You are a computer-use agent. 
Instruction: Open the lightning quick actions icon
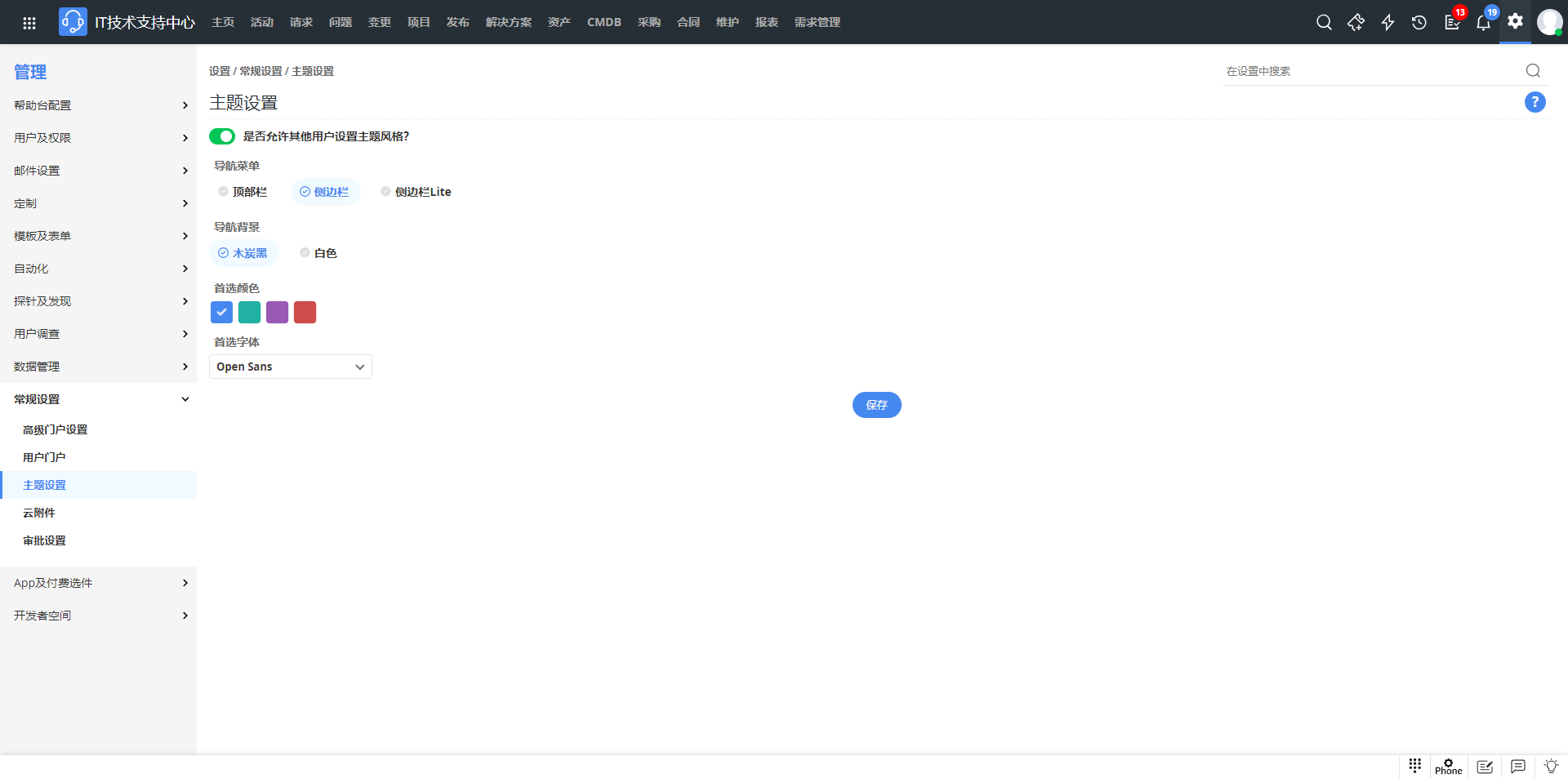click(1388, 23)
